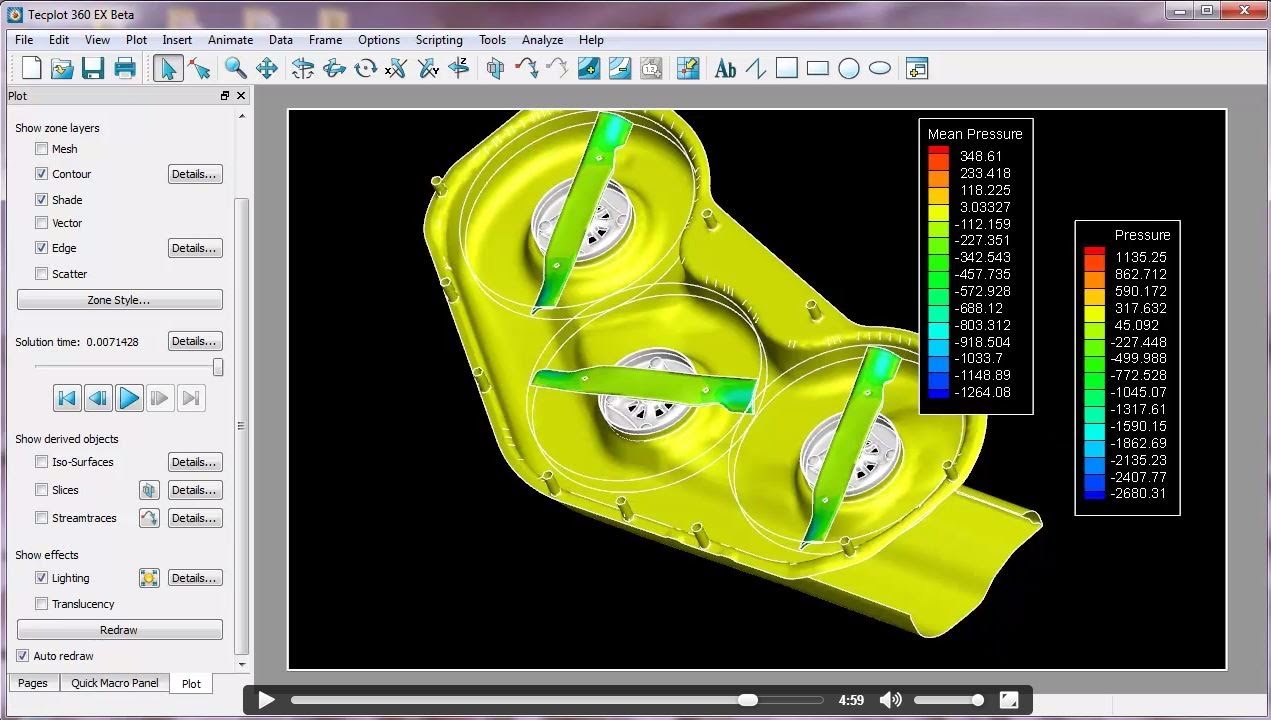Image resolution: width=1271 pixels, height=720 pixels.
Task: Select the Translate move tool
Action: pos(267,68)
